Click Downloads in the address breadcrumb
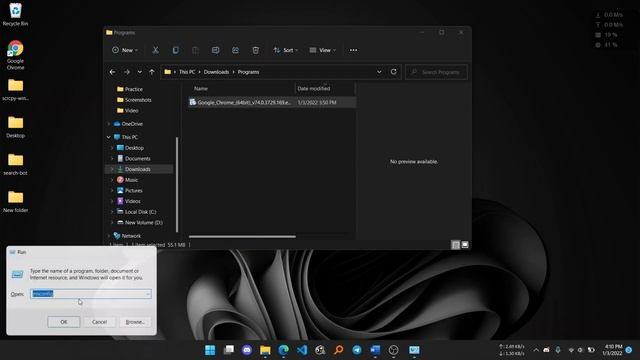The width and height of the screenshot is (640, 360). click(x=216, y=72)
